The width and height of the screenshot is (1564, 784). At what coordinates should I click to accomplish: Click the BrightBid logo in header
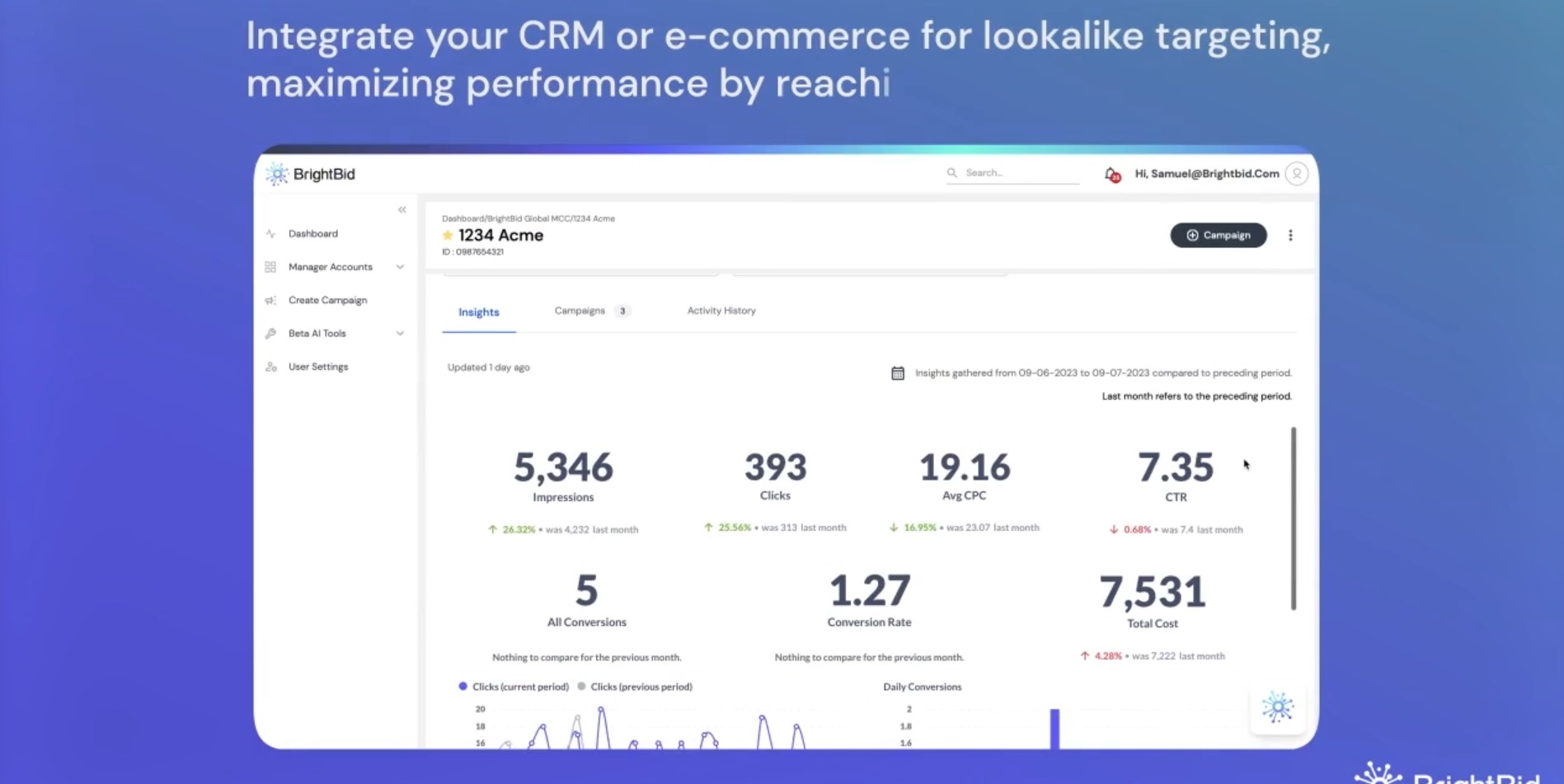pos(311,174)
